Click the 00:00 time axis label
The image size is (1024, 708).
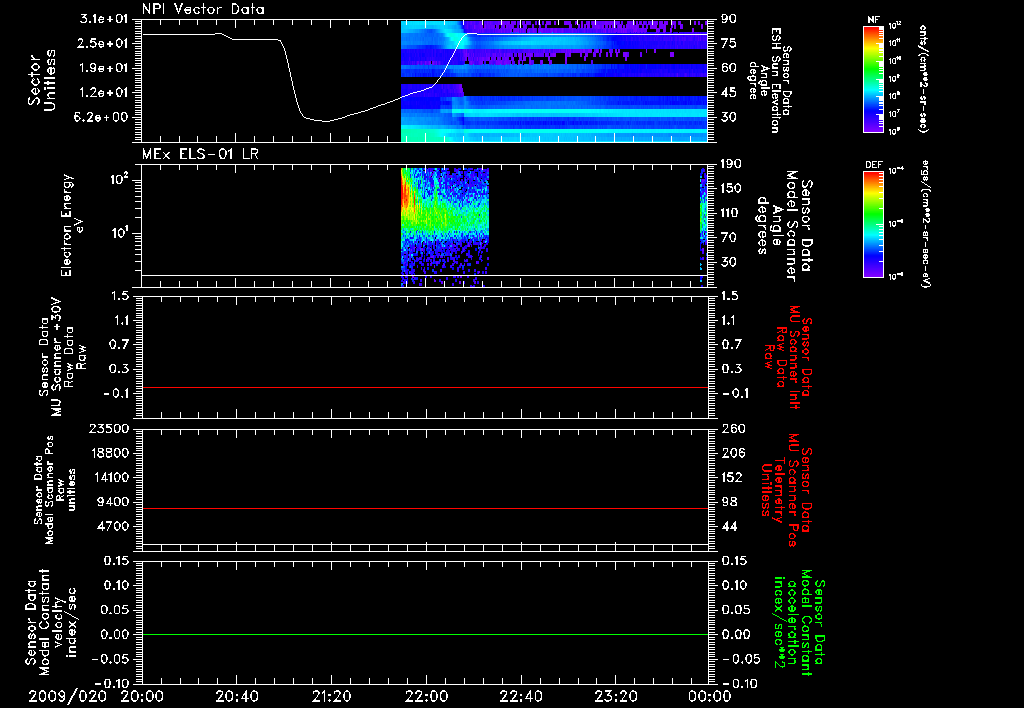pyautogui.click(x=710, y=696)
